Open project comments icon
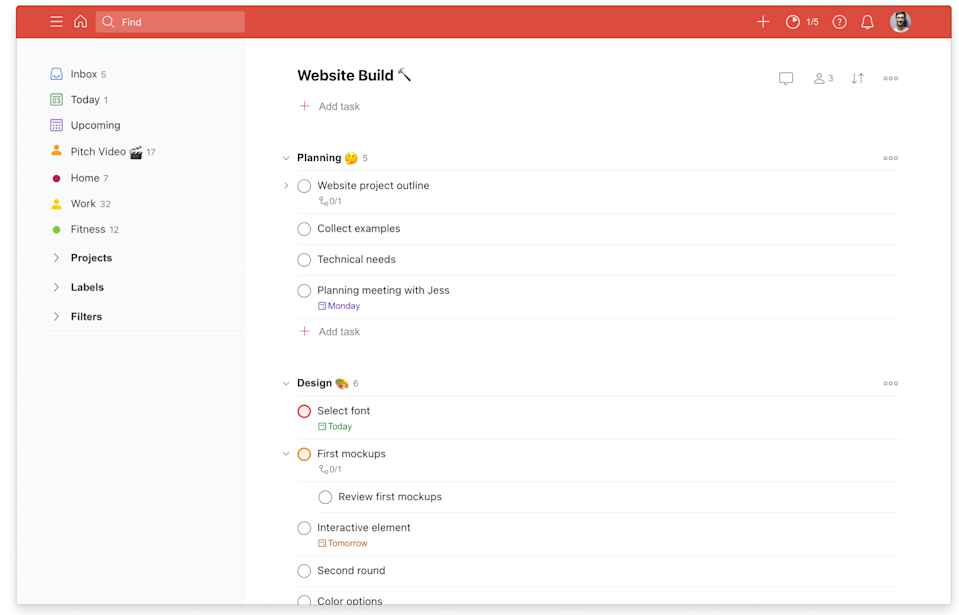 click(x=786, y=79)
